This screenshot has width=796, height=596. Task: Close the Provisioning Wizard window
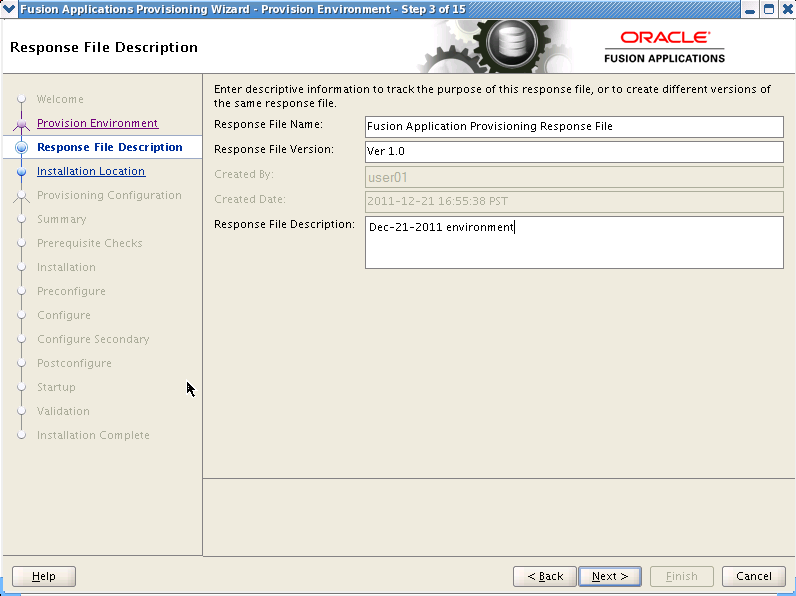pyautogui.click(x=787, y=9)
